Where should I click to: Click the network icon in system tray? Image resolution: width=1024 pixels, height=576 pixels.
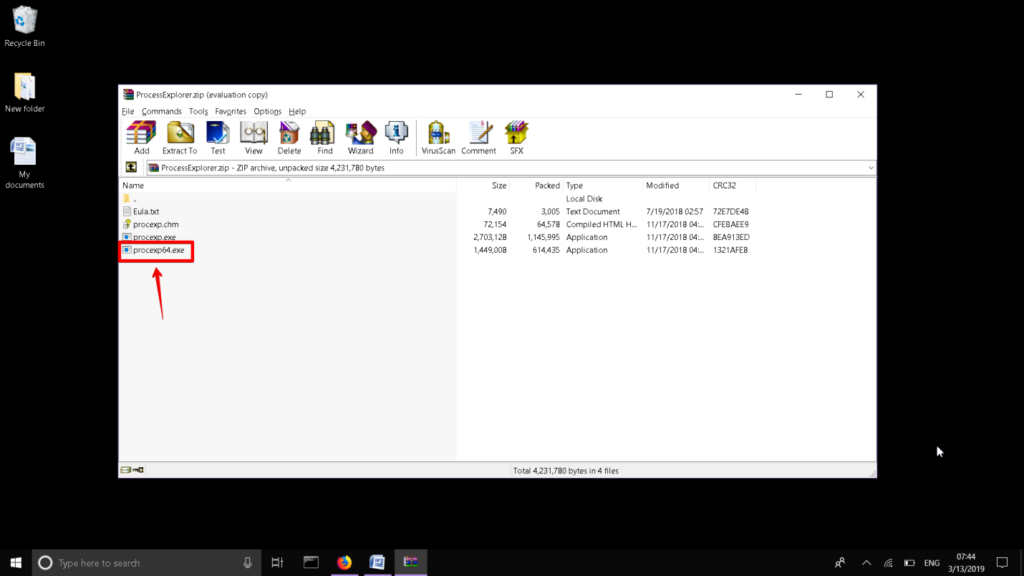[888, 562]
